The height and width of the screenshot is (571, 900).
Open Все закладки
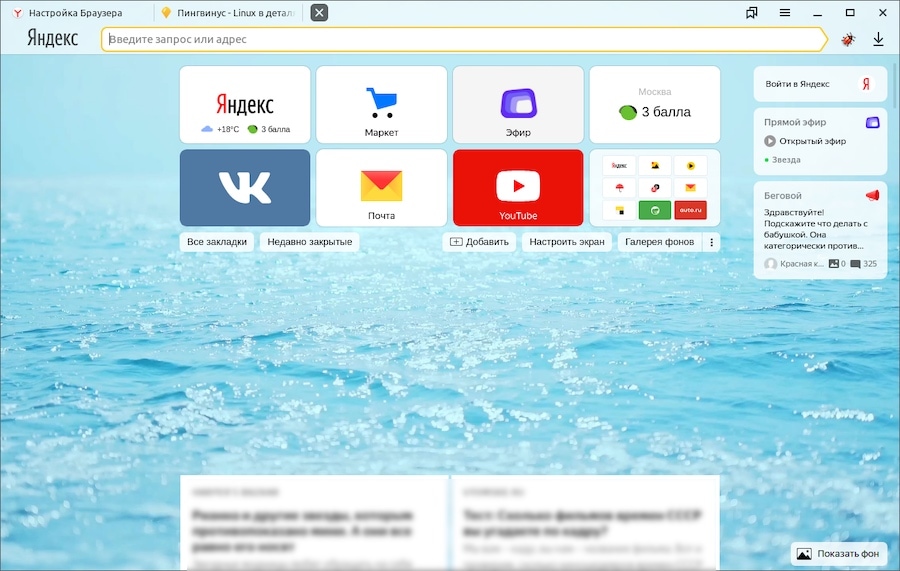pos(216,242)
